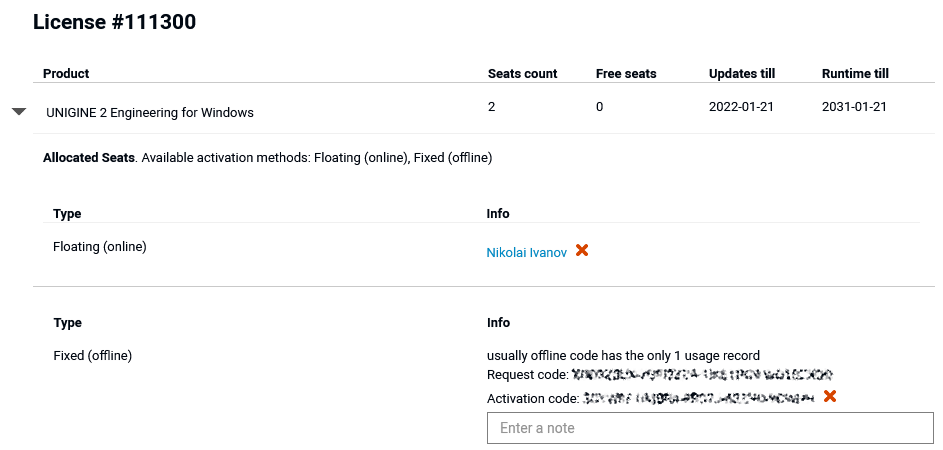Select the Fixed (offline) type cell
Viewport: 943px width, 450px height.
point(93,356)
